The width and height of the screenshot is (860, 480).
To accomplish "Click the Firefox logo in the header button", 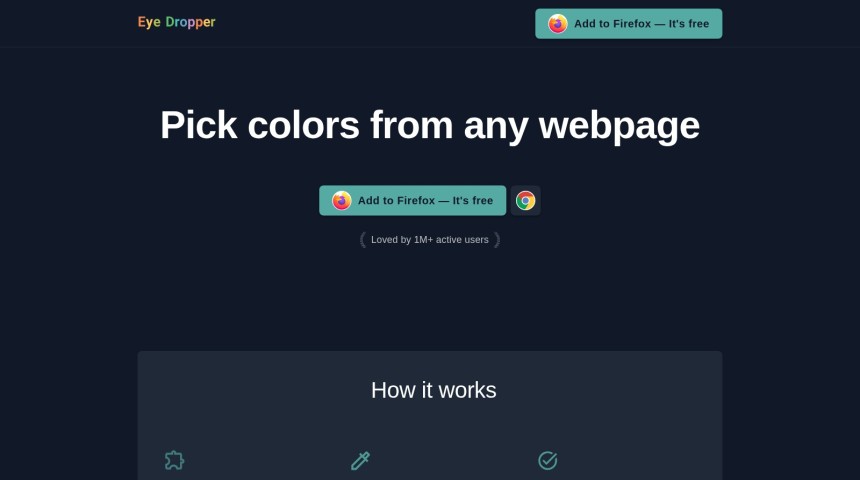I will click(557, 24).
